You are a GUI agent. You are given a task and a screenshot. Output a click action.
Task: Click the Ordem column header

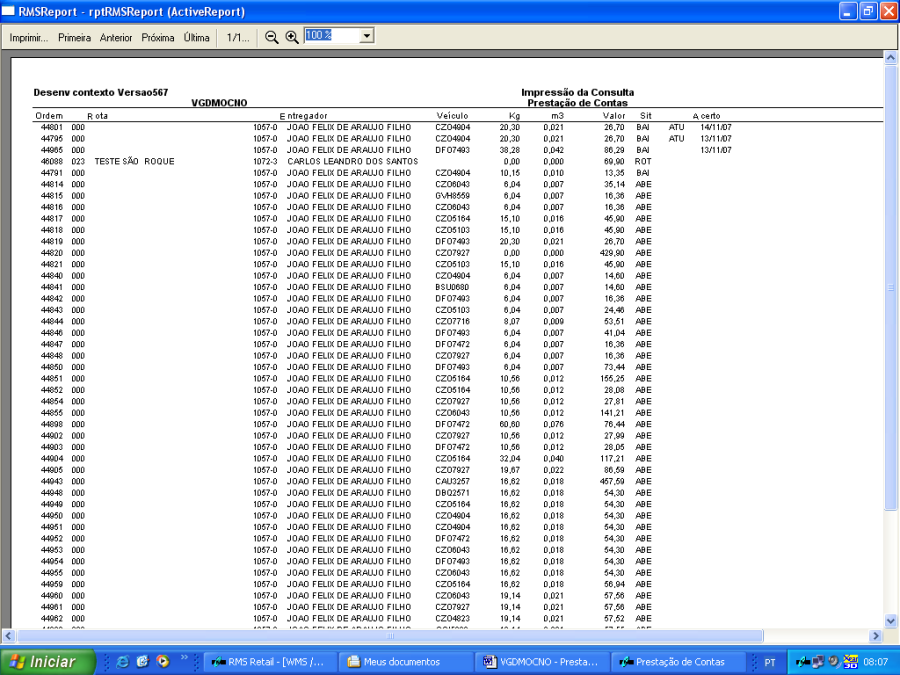pos(49,116)
